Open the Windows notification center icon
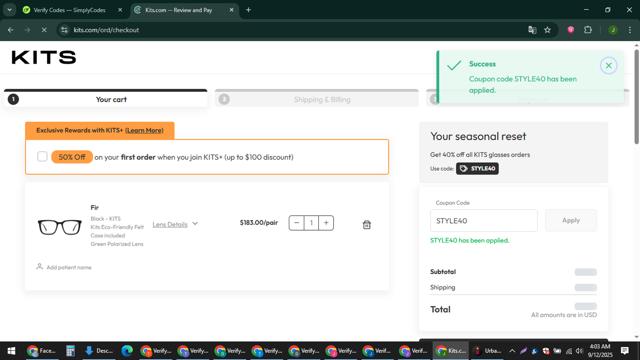Screen dimensions: 640x360 (624, 351)
